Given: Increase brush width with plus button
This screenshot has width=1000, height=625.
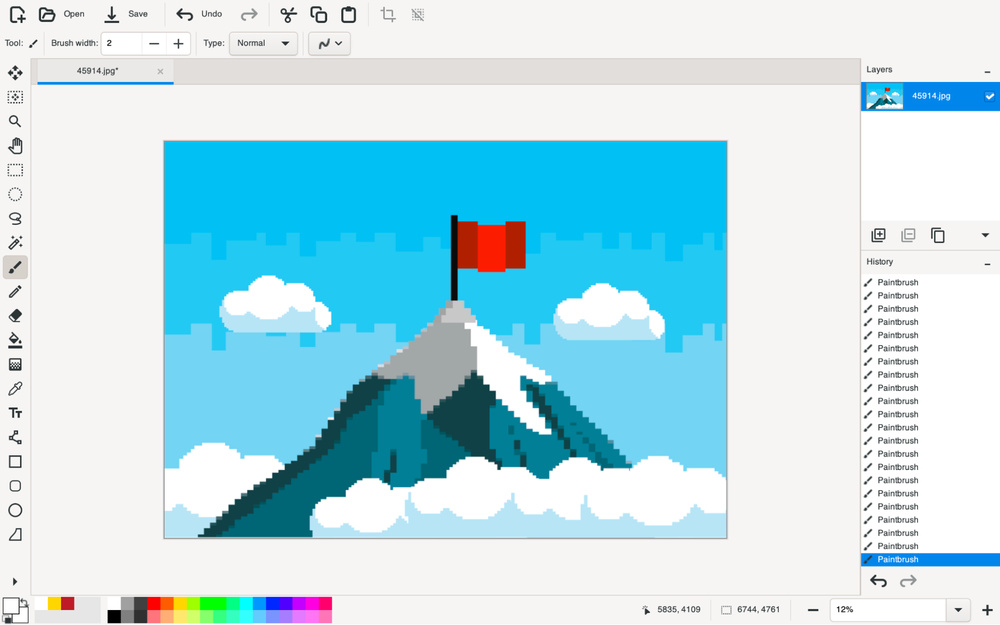Looking at the screenshot, I should (x=179, y=43).
